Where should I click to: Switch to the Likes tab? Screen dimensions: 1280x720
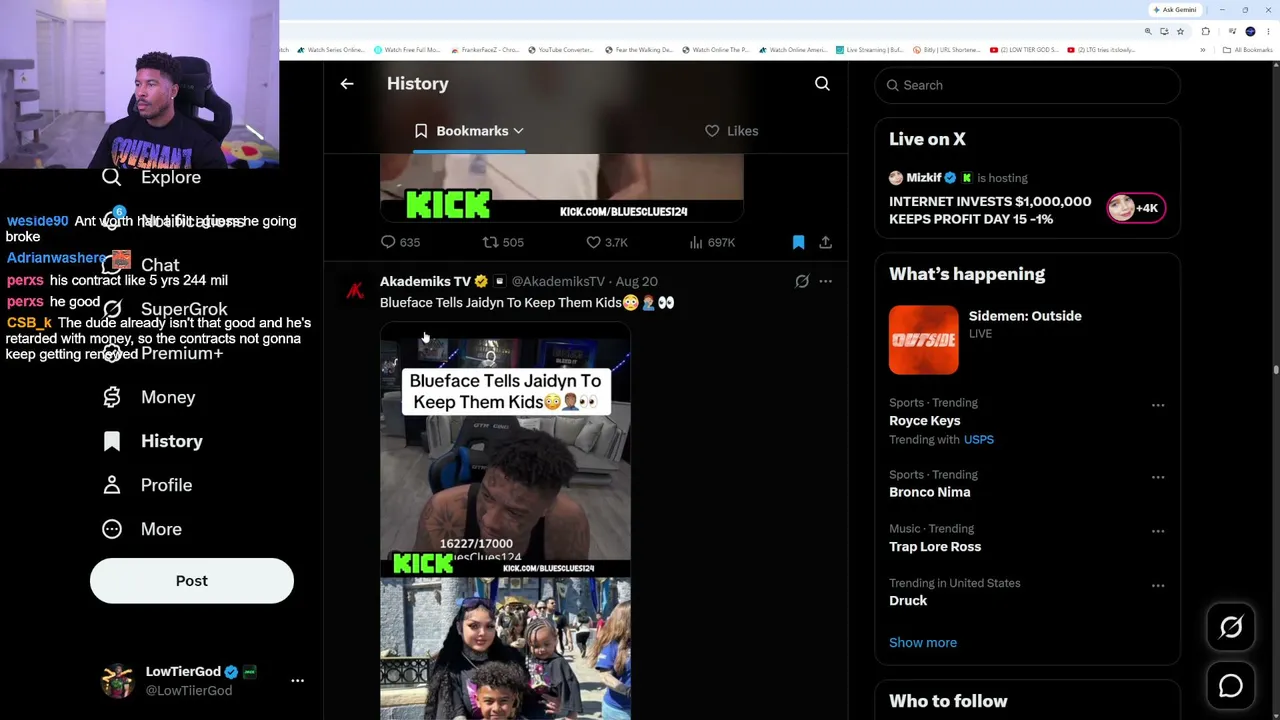[732, 131]
